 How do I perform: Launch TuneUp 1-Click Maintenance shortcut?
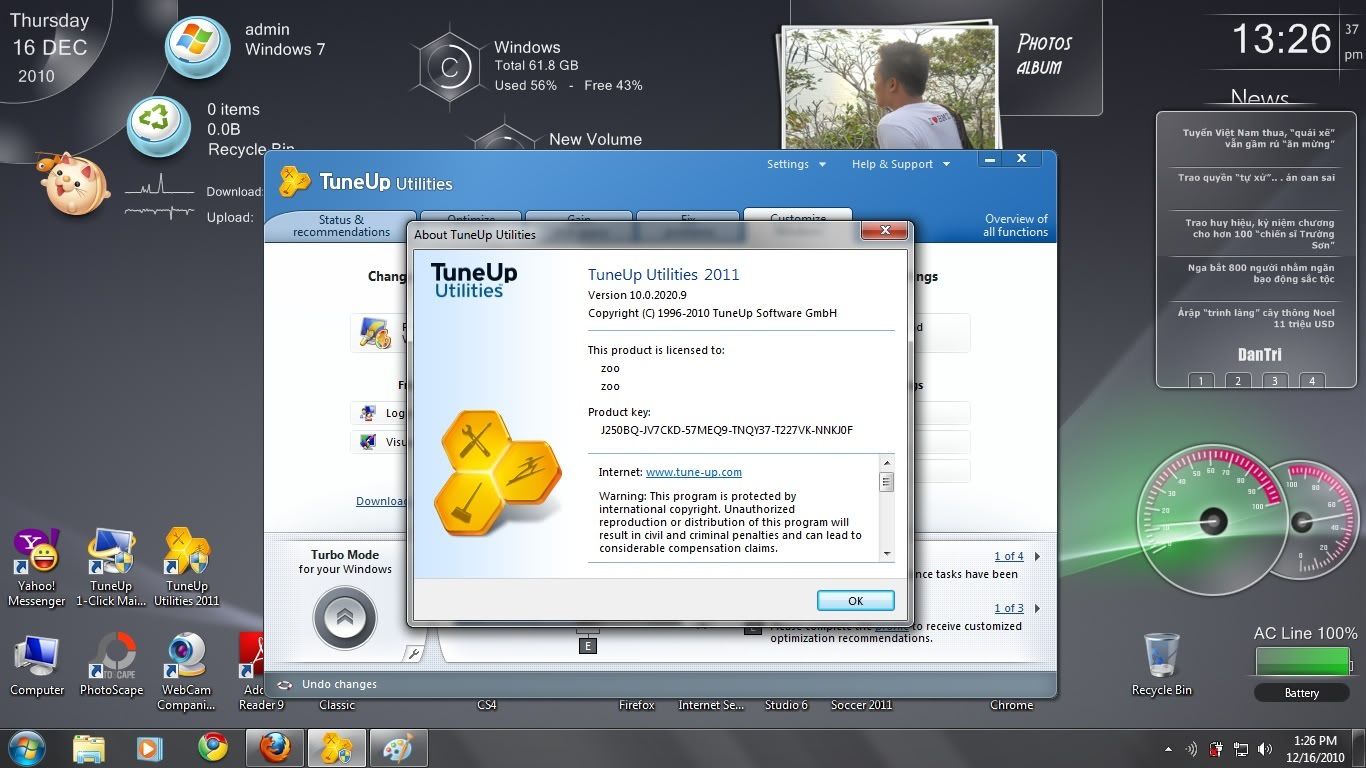click(x=111, y=567)
